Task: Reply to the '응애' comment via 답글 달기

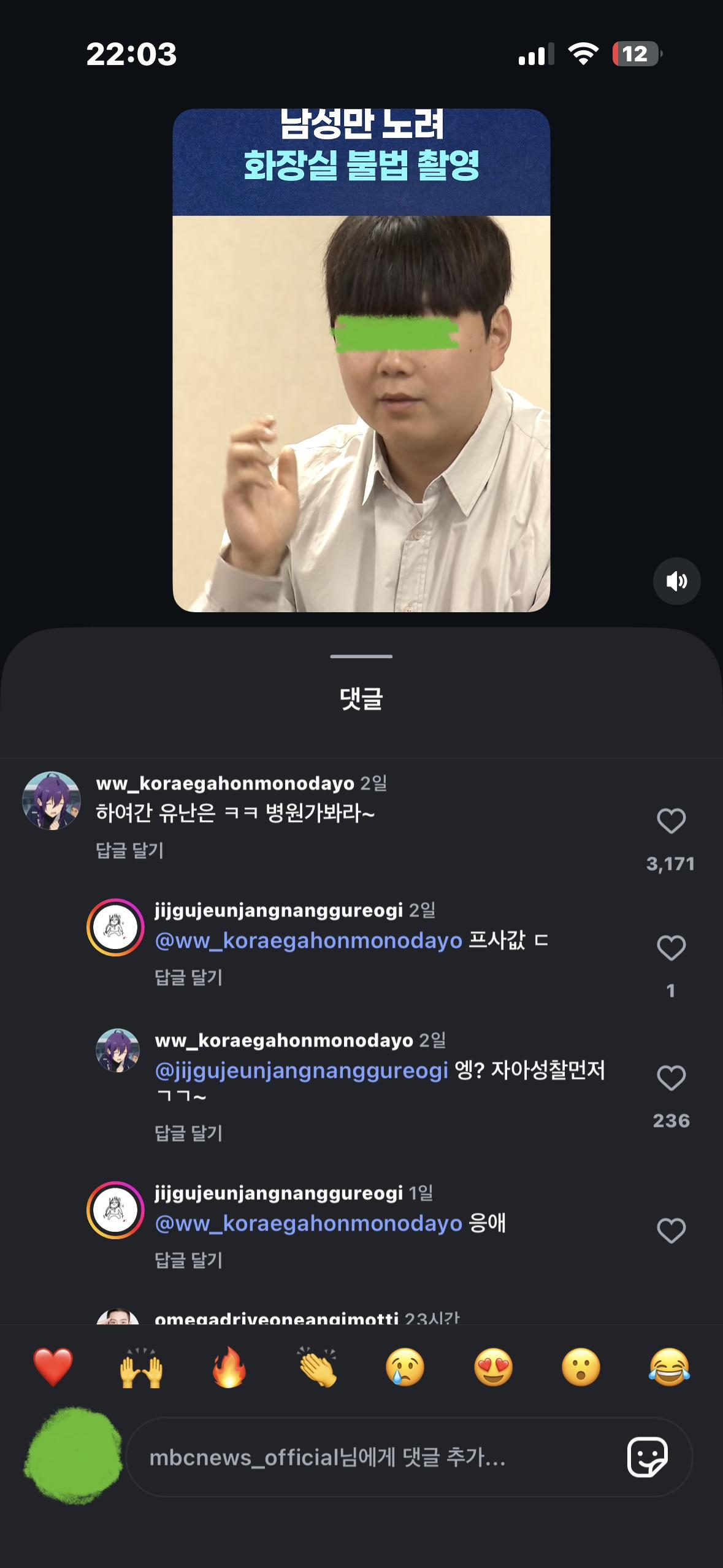Action: [188, 1260]
